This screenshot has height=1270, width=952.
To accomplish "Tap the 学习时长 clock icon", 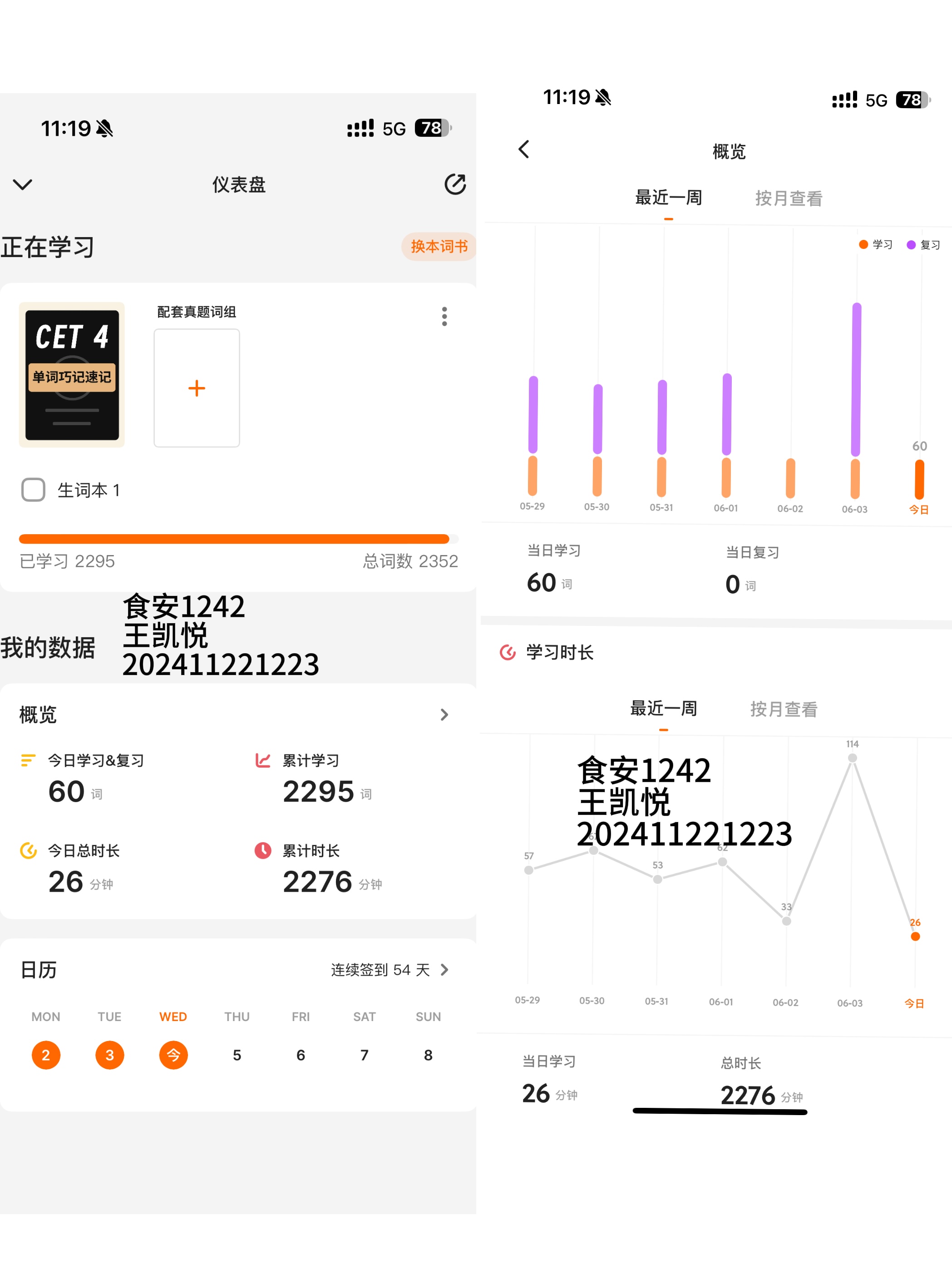I will (508, 652).
